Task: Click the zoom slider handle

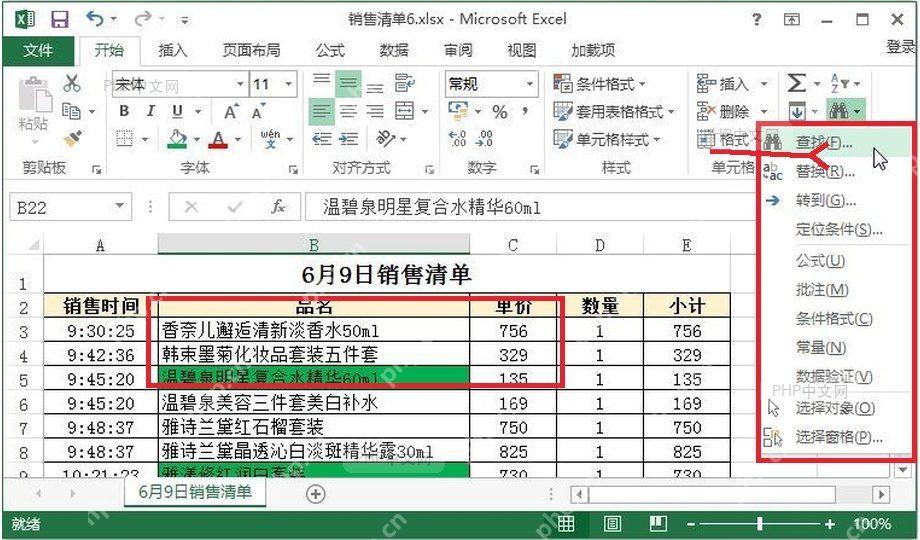Action: [760, 523]
